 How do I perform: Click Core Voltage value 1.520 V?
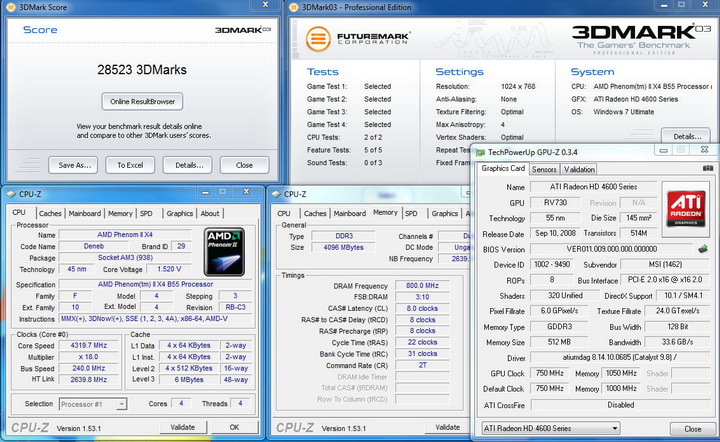click(x=169, y=269)
